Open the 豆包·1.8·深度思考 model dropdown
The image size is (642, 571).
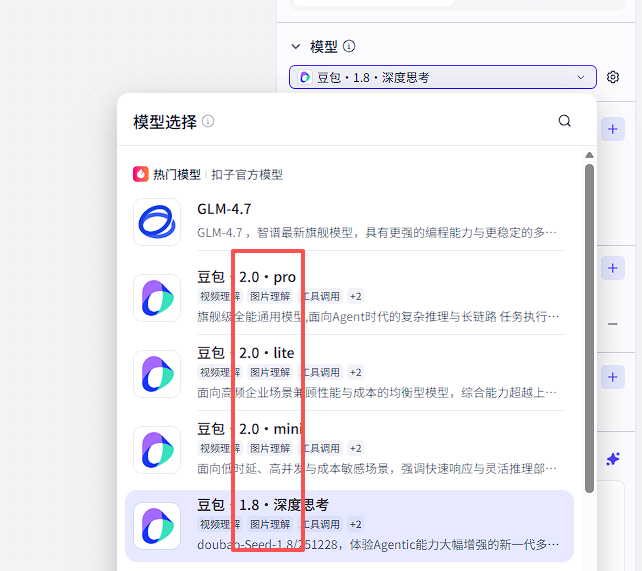pyautogui.click(x=443, y=77)
